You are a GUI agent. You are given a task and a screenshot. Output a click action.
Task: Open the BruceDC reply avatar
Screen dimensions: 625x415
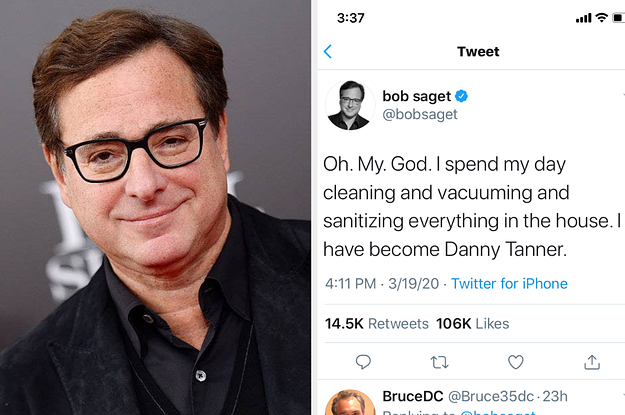[x=350, y=403]
